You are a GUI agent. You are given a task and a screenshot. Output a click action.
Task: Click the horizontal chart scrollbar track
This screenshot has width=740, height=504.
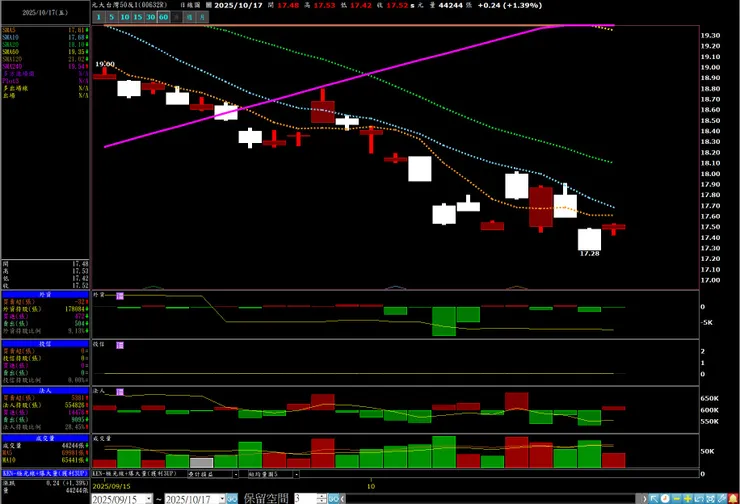click(493, 499)
